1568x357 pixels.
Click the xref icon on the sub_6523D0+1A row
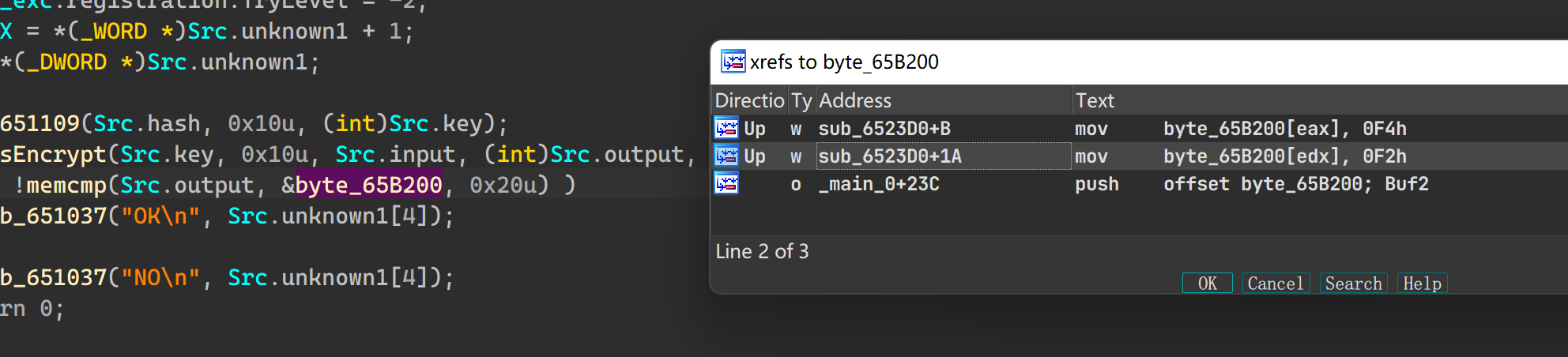click(726, 156)
